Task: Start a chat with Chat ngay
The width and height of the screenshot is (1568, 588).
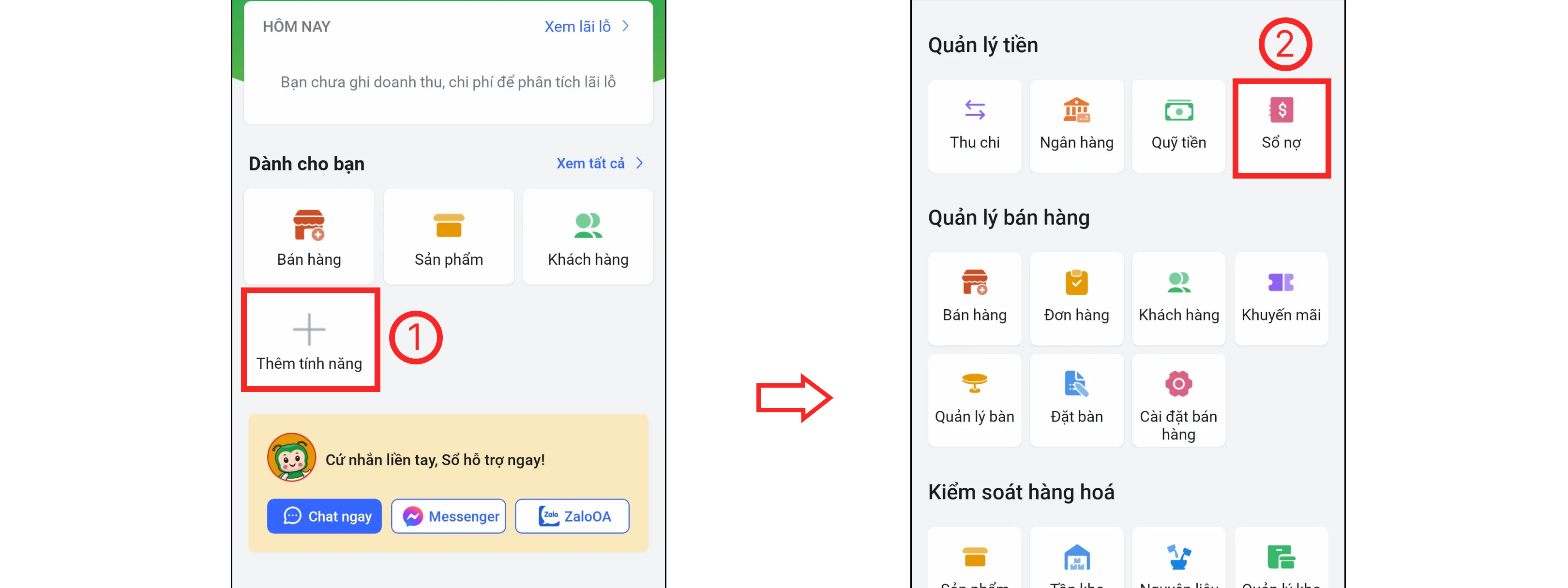Action: tap(324, 516)
